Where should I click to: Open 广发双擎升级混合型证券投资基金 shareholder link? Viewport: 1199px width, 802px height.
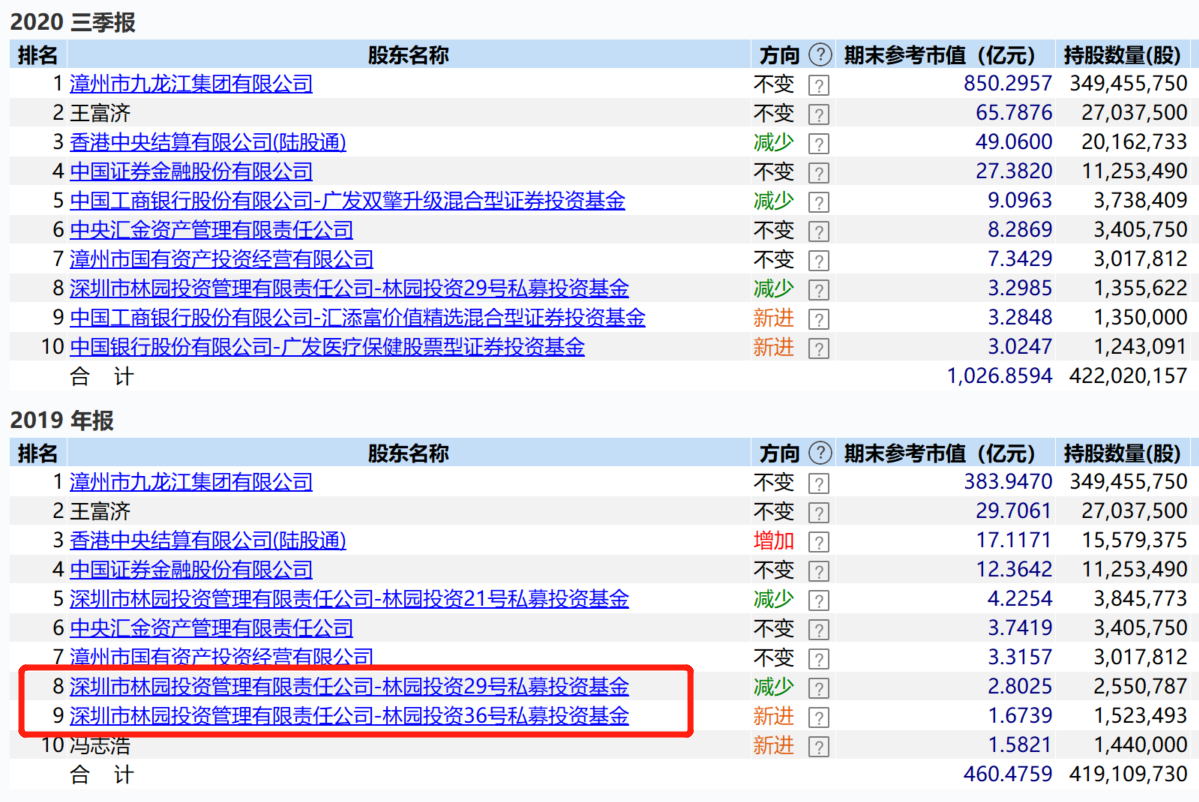coord(347,200)
